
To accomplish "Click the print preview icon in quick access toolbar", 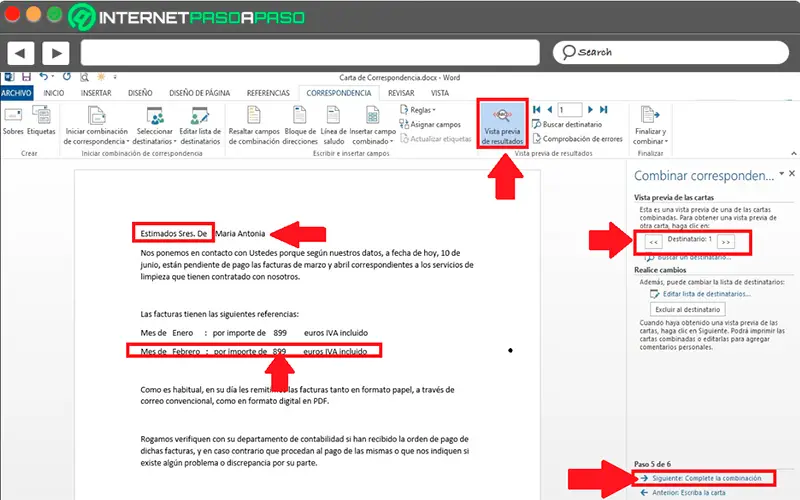I will click(85, 77).
